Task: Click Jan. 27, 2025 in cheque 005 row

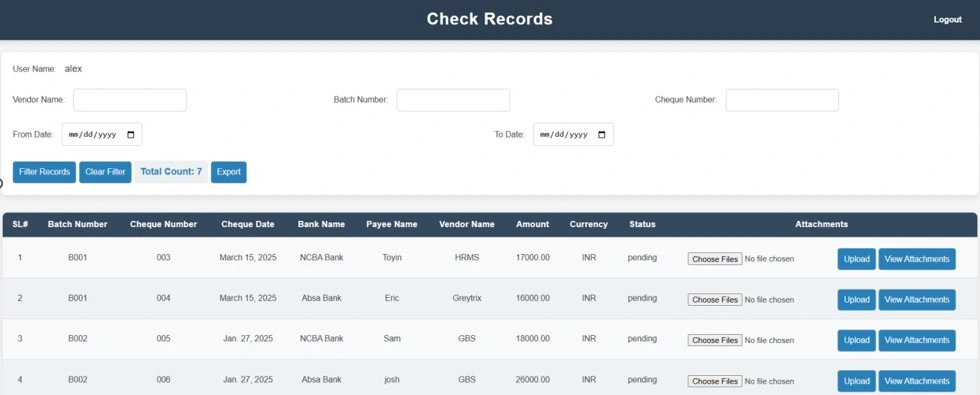Action: point(248,339)
